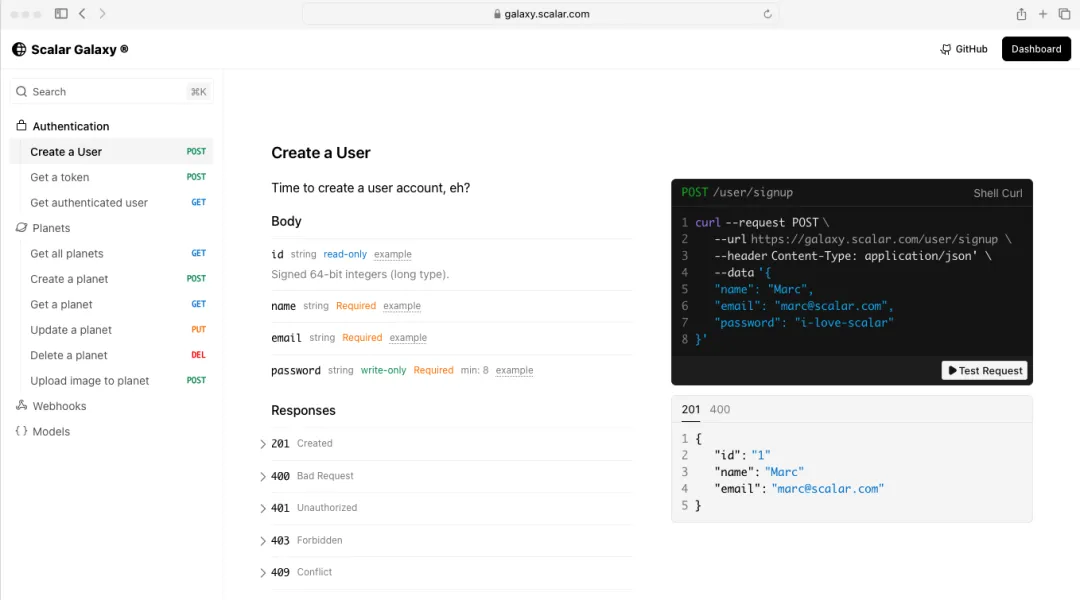
Task: Open Models section in the sidebar
Action: (x=51, y=432)
